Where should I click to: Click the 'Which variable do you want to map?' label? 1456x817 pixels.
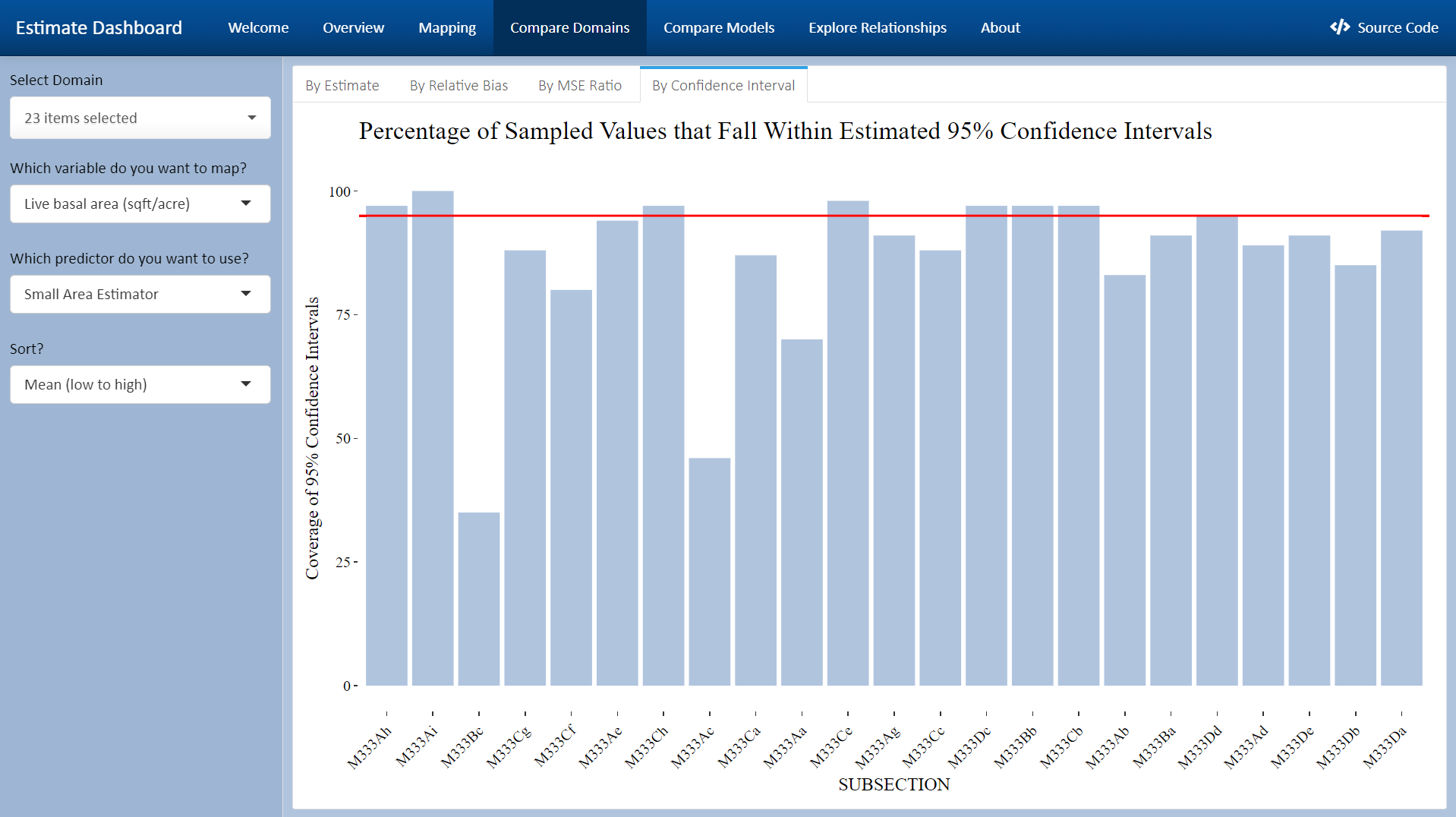128,168
